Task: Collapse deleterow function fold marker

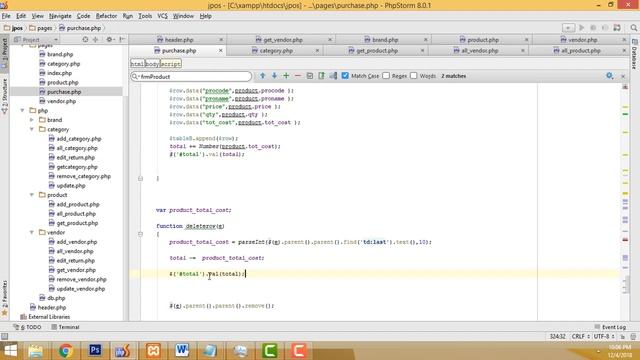Action: pyautogui.click(x=140, y=234)
